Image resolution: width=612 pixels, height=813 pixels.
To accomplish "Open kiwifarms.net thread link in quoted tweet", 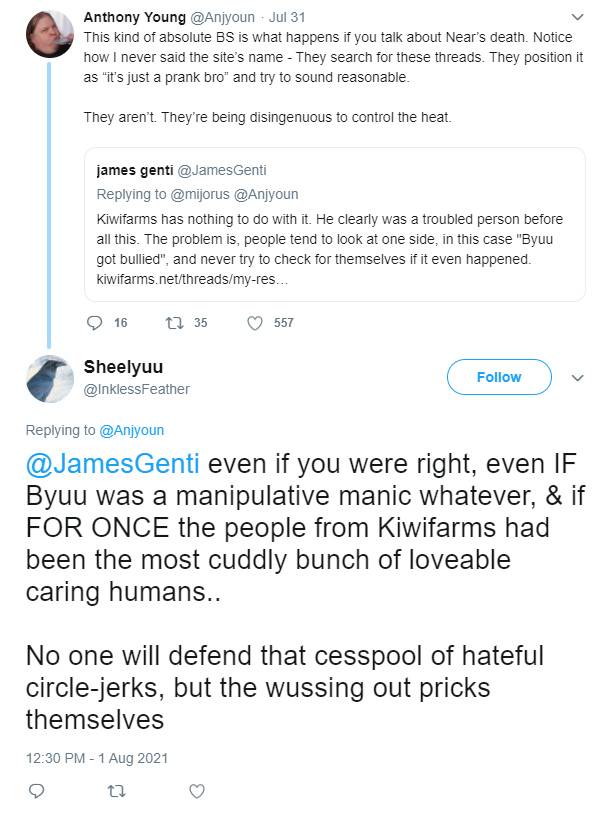I will [x=192, y=279].
